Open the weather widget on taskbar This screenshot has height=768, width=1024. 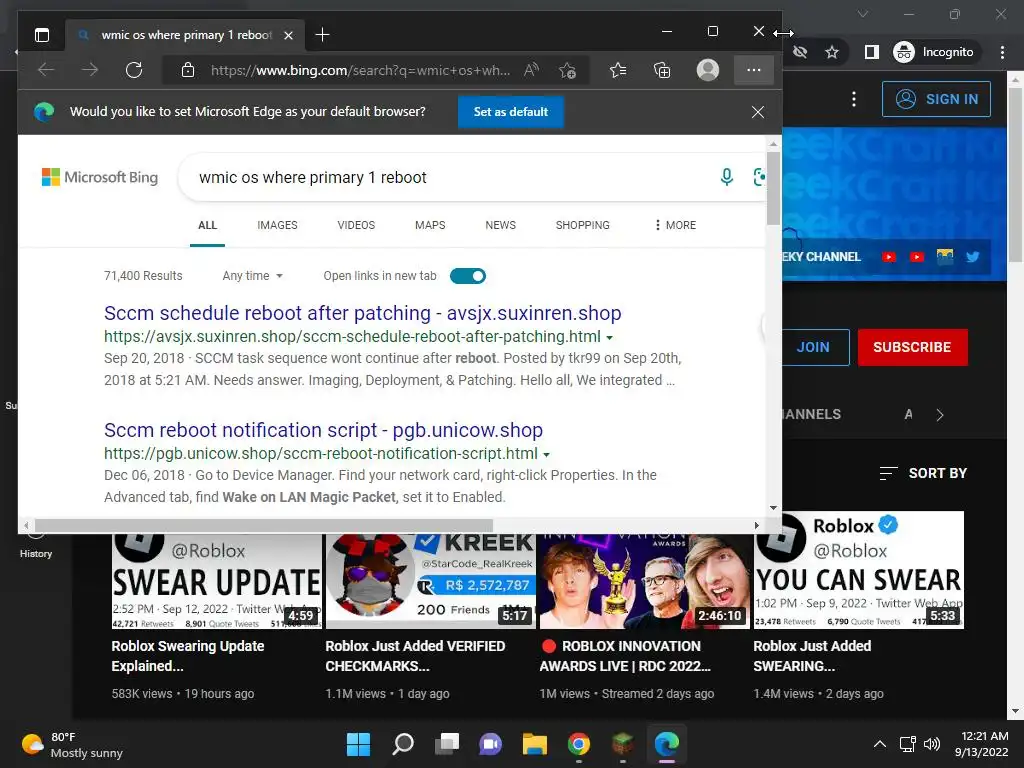pos(72,744)
